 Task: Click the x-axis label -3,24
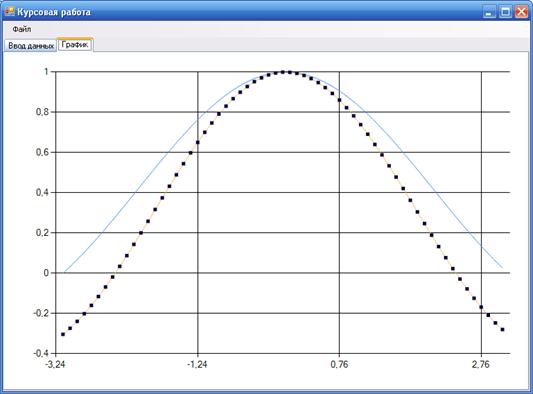coord(55,364)
